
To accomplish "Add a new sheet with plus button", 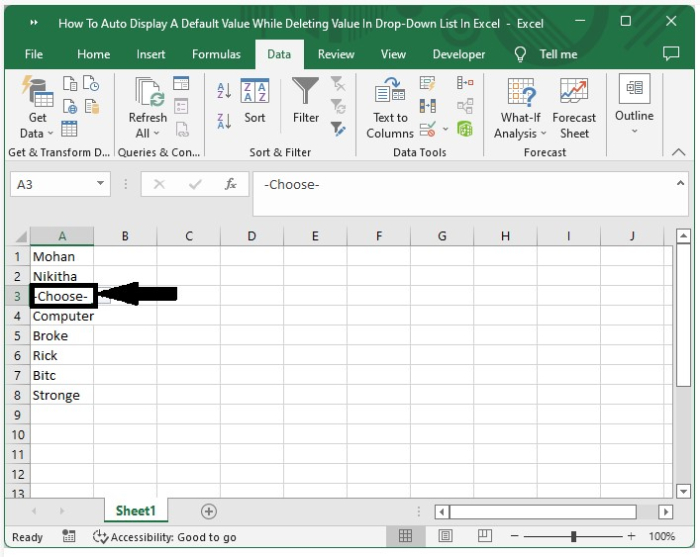I will pos(208,511).
